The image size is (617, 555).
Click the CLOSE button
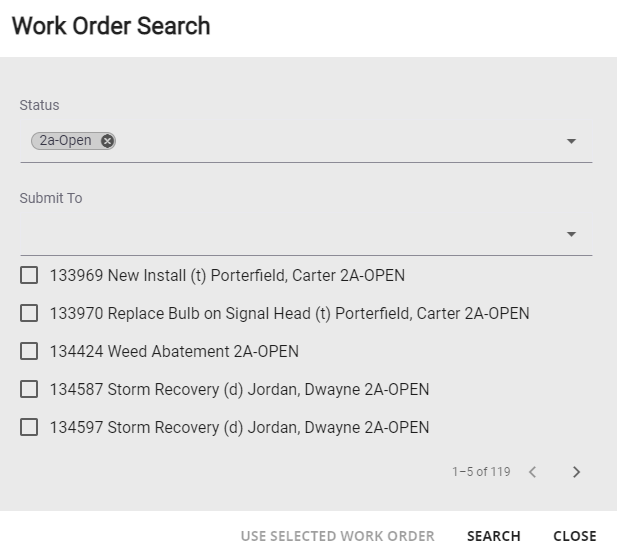point(575,536)
